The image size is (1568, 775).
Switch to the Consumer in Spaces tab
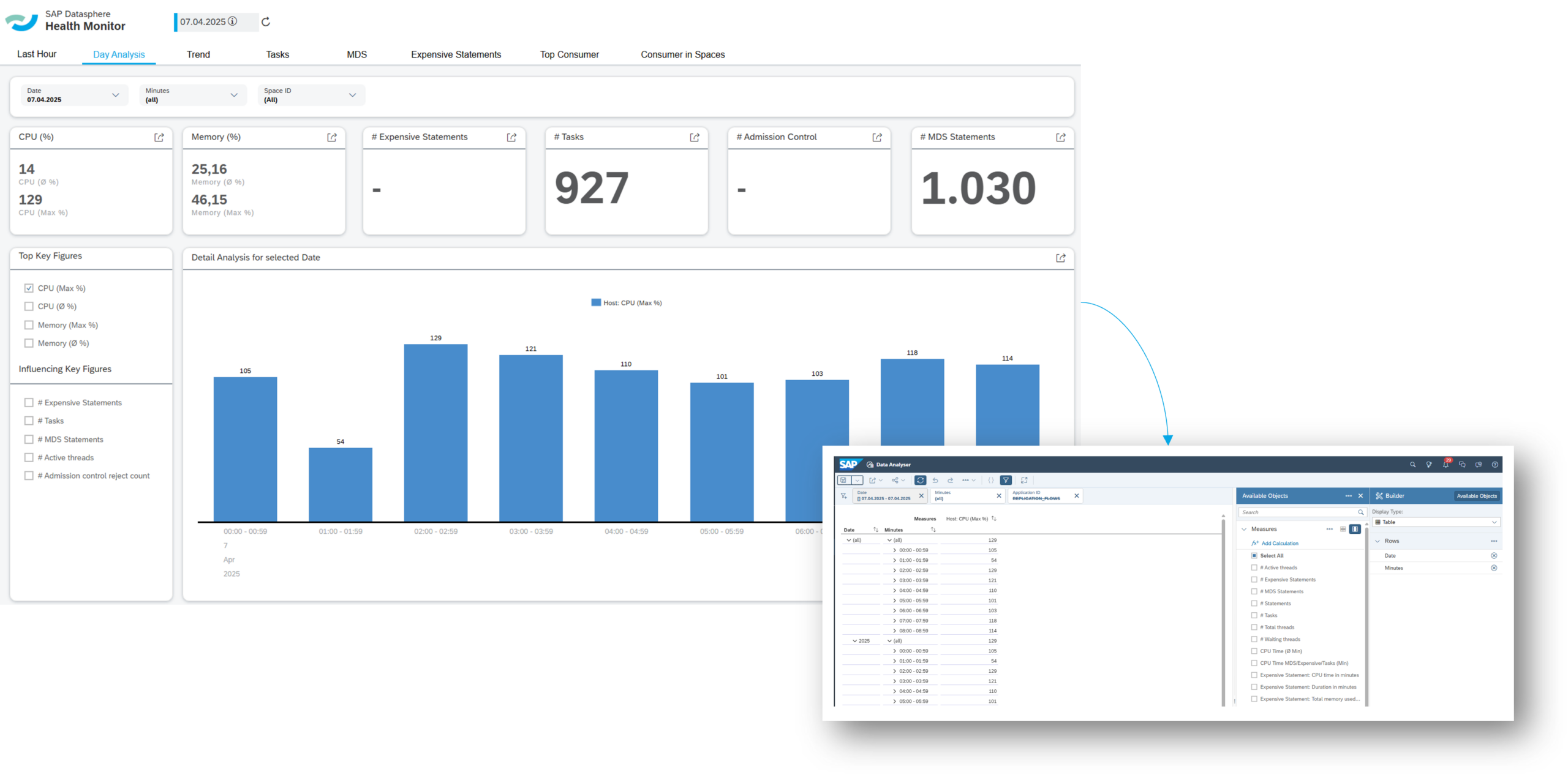coord(683,54)
